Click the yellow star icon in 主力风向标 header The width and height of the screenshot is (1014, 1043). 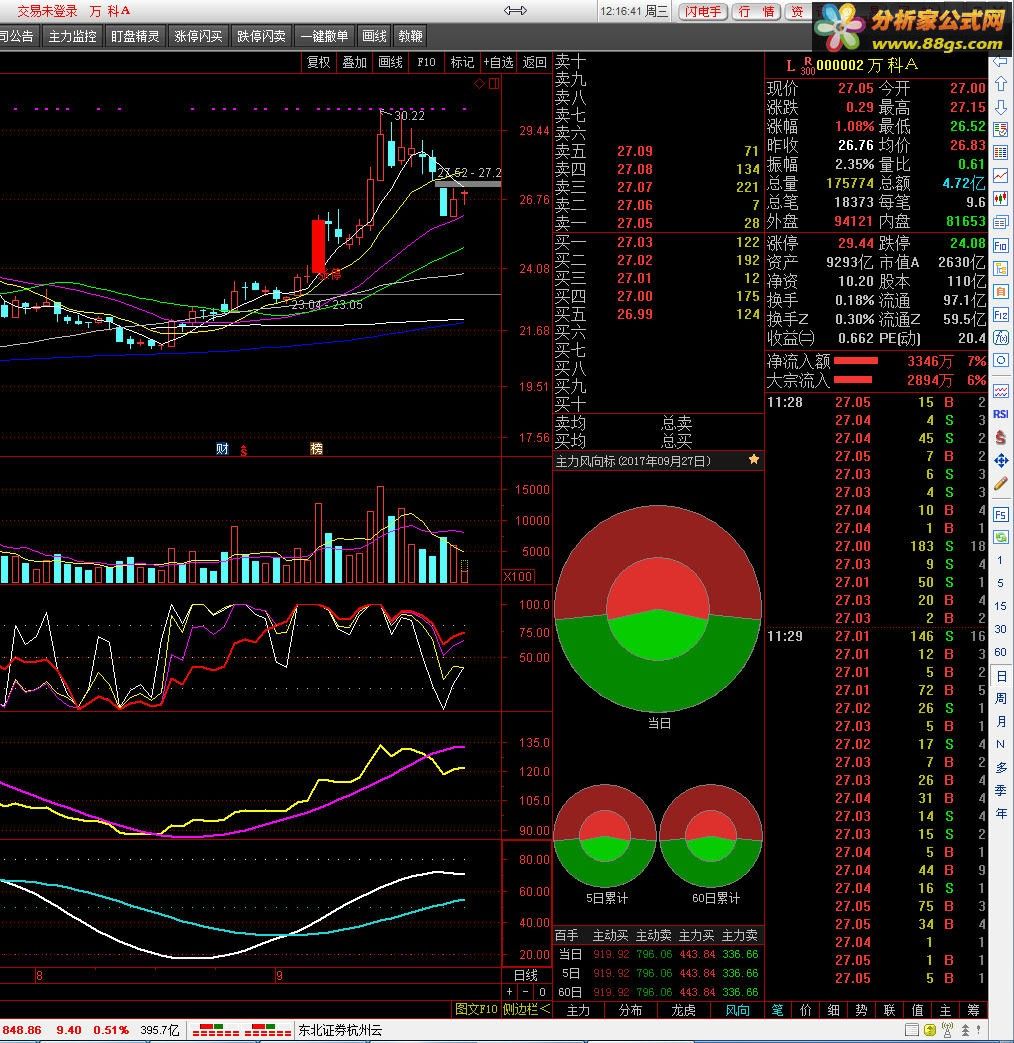[754, 459]
